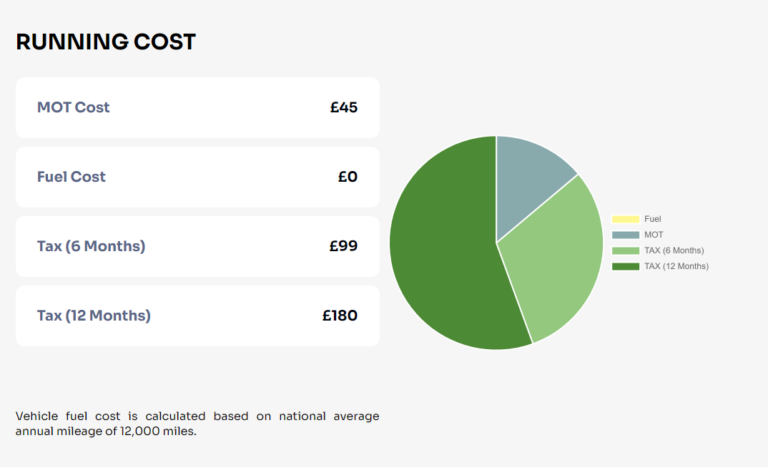
Task: Click the Tax (6 Months) label
Action: coord(92,246)
